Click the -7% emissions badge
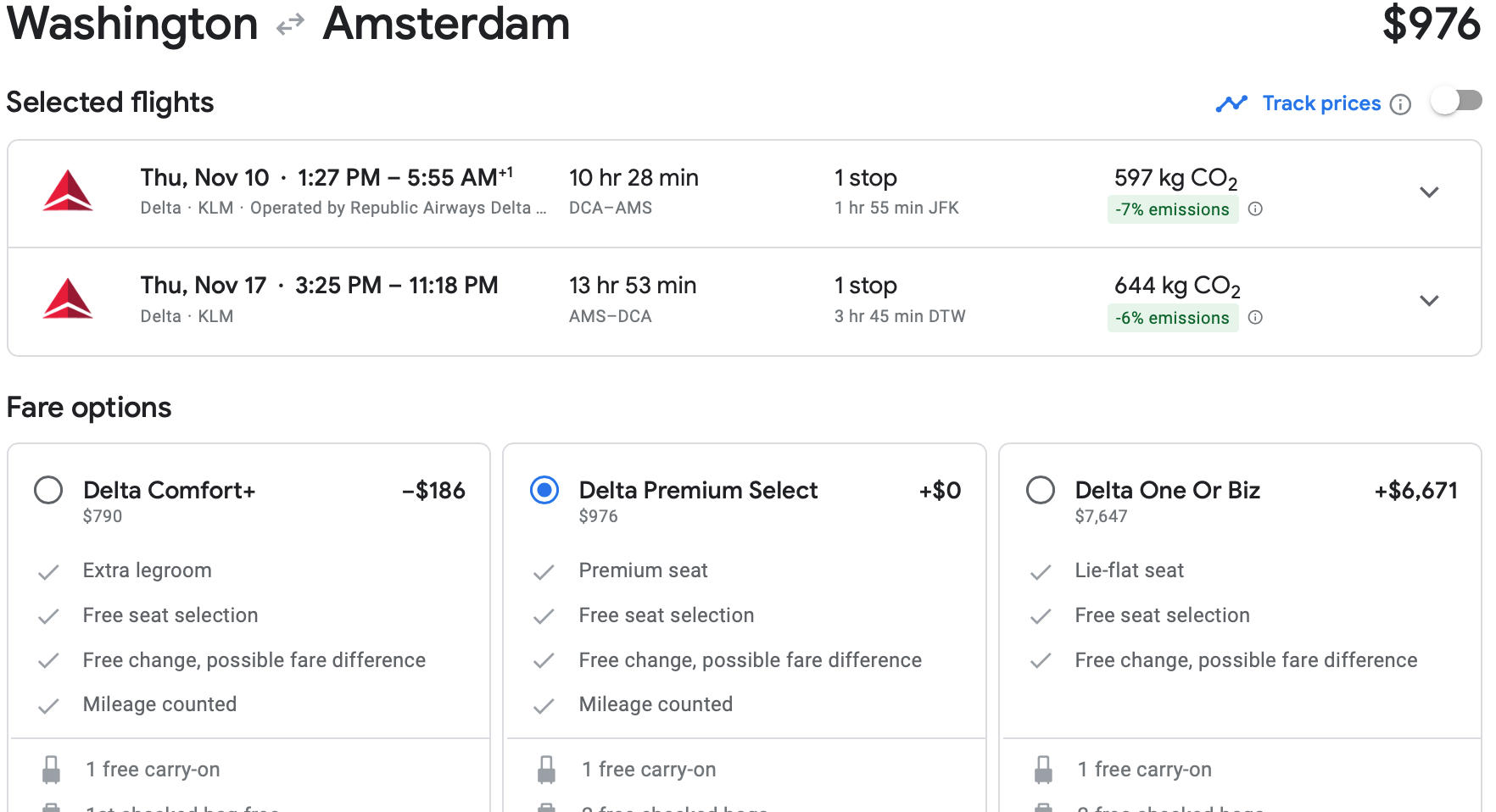1496x812 pixels. click(1172, 209)
